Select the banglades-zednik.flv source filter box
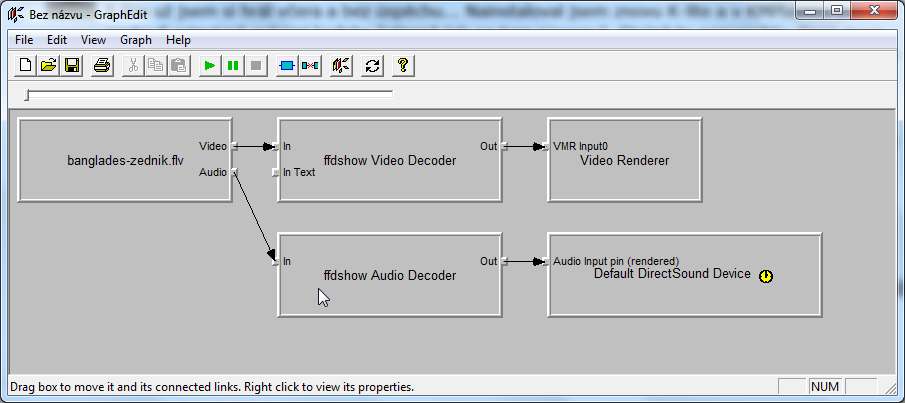The image size is (905, 403). 125,160
